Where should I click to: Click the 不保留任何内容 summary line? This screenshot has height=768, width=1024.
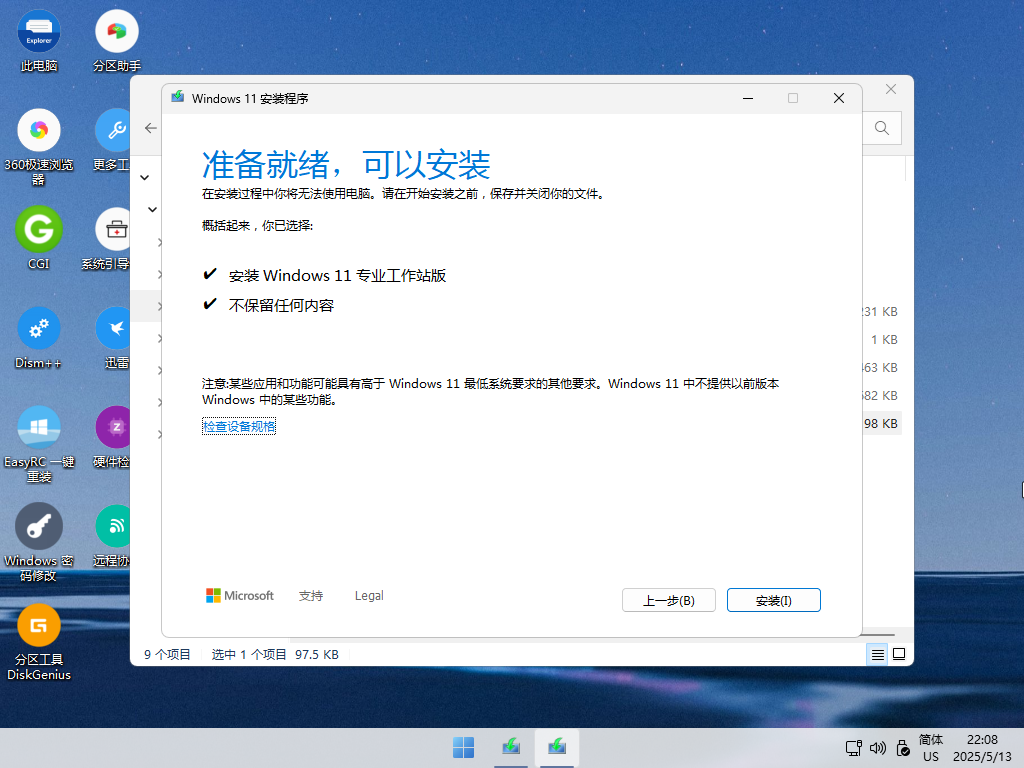pos(281,306)
